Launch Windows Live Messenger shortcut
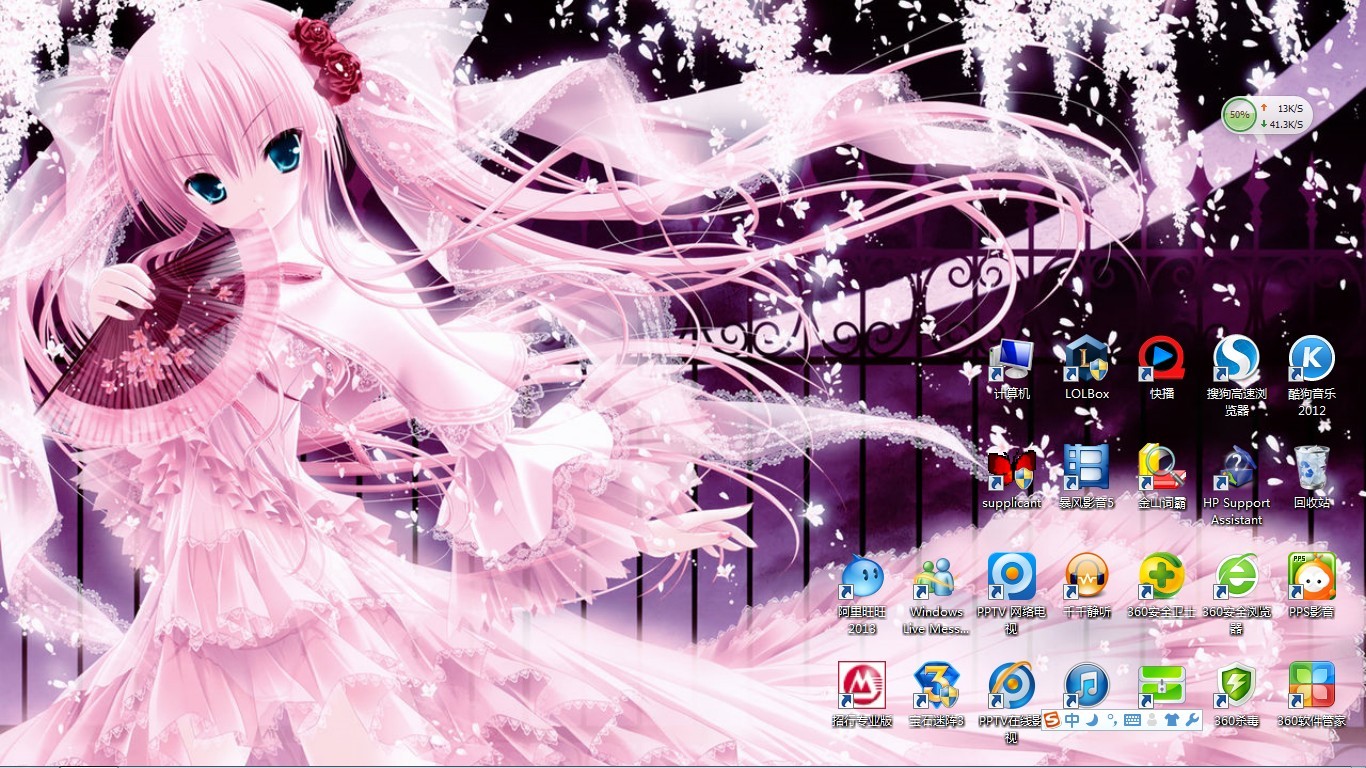Viewport: 1366px width, 768px height. (x=936, y=595)
